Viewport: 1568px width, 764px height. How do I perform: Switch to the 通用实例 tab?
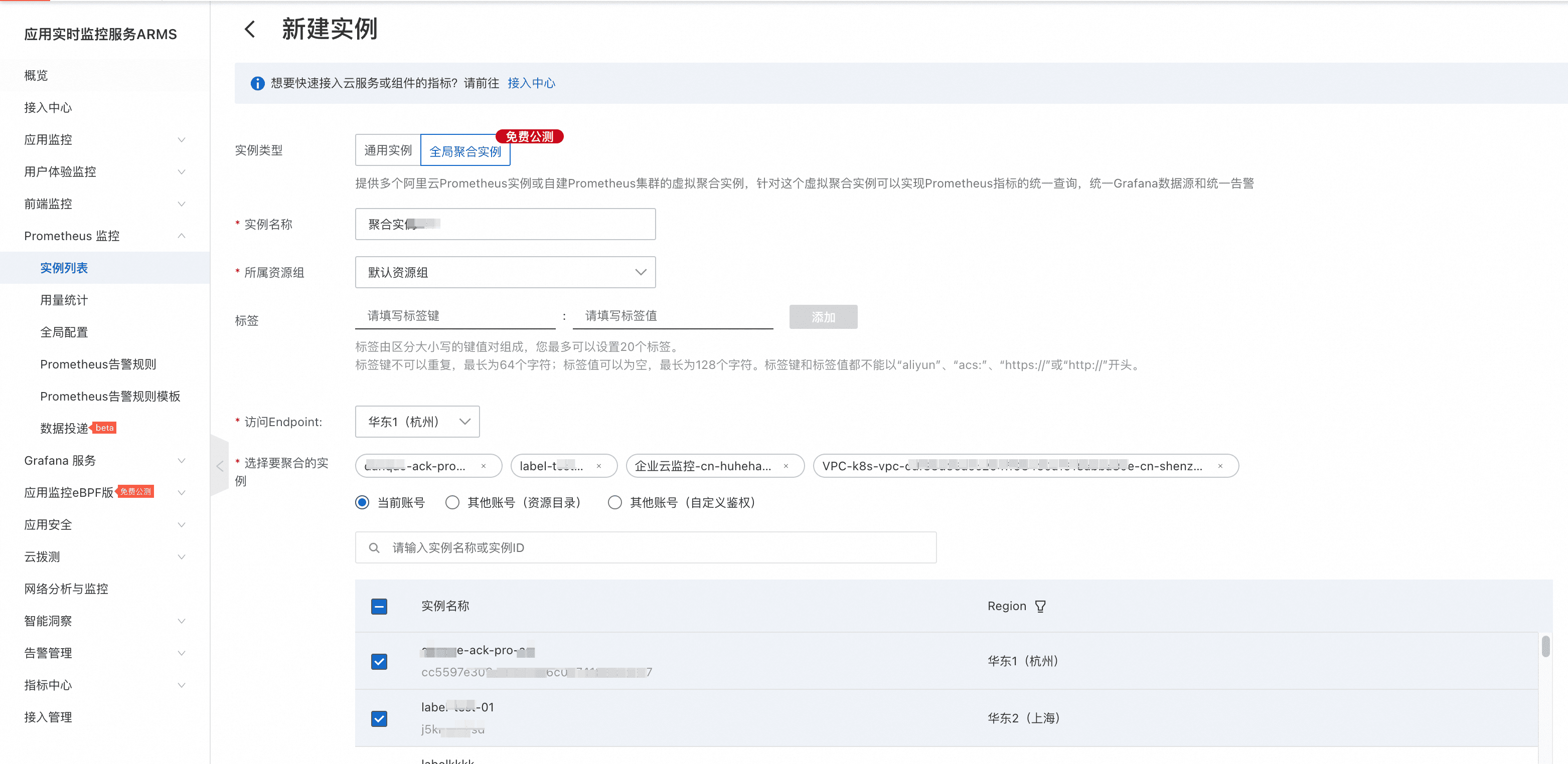[x=388, y=150]
